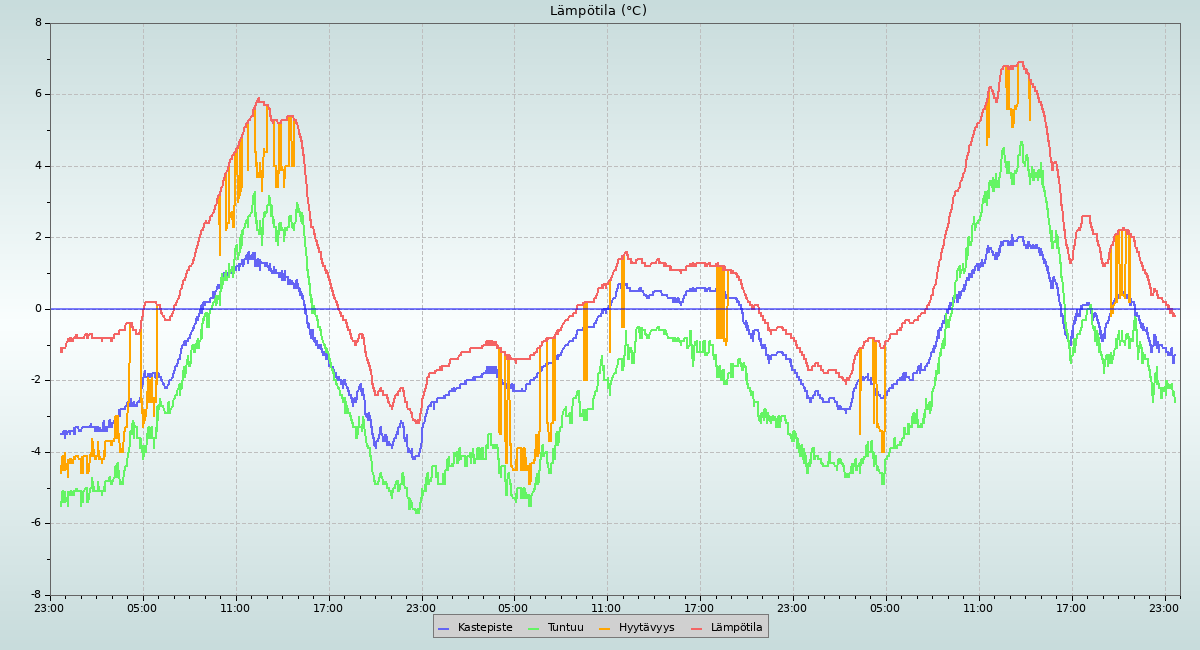Select the Tuntuu legend label

(565, 628)
